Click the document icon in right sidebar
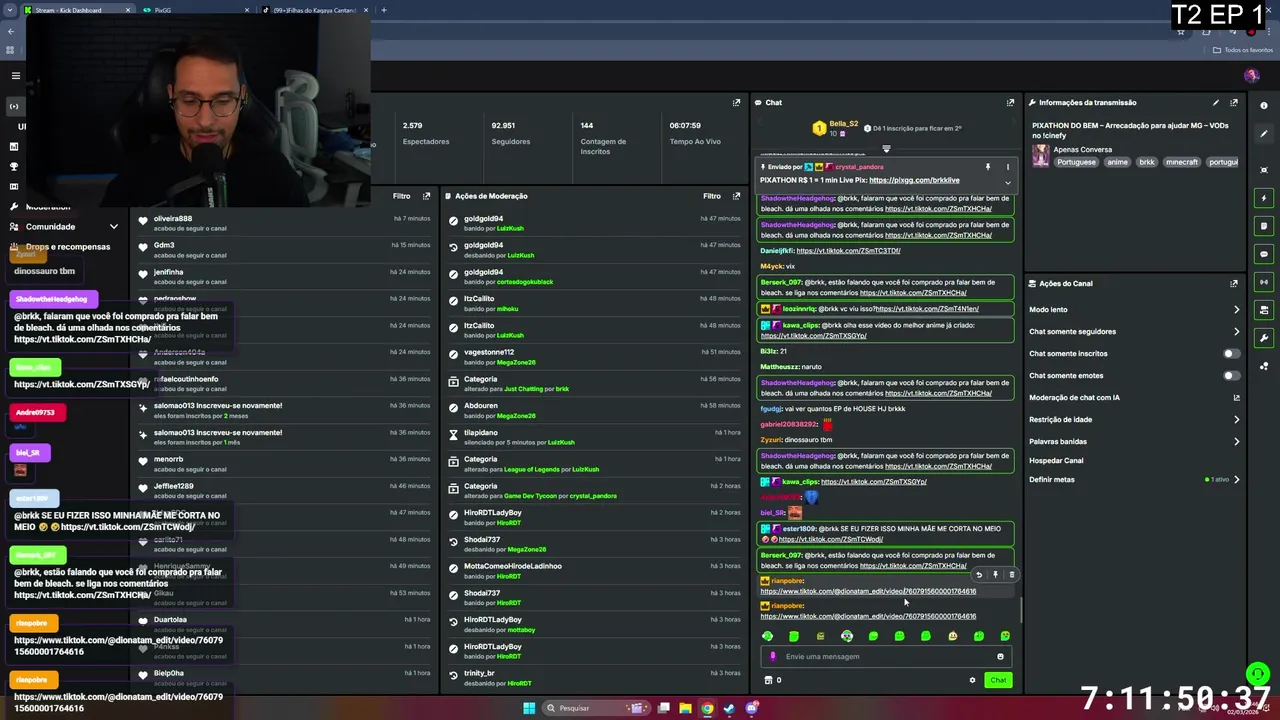 (x=1264, y=226)
